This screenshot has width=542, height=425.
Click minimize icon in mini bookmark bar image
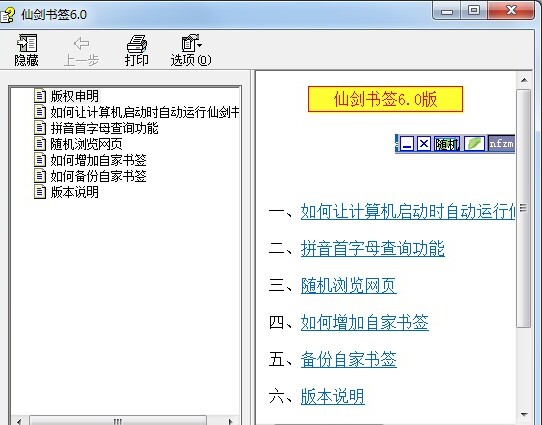pos(407,144)
